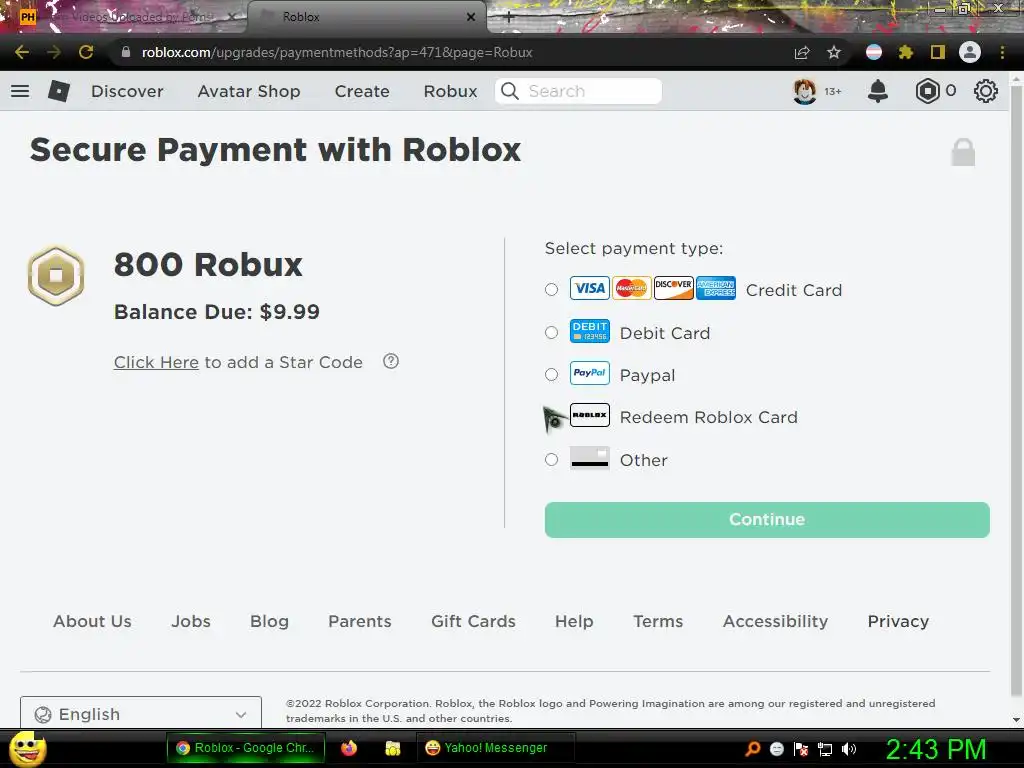Click the American Express logo

coord(716,288)
